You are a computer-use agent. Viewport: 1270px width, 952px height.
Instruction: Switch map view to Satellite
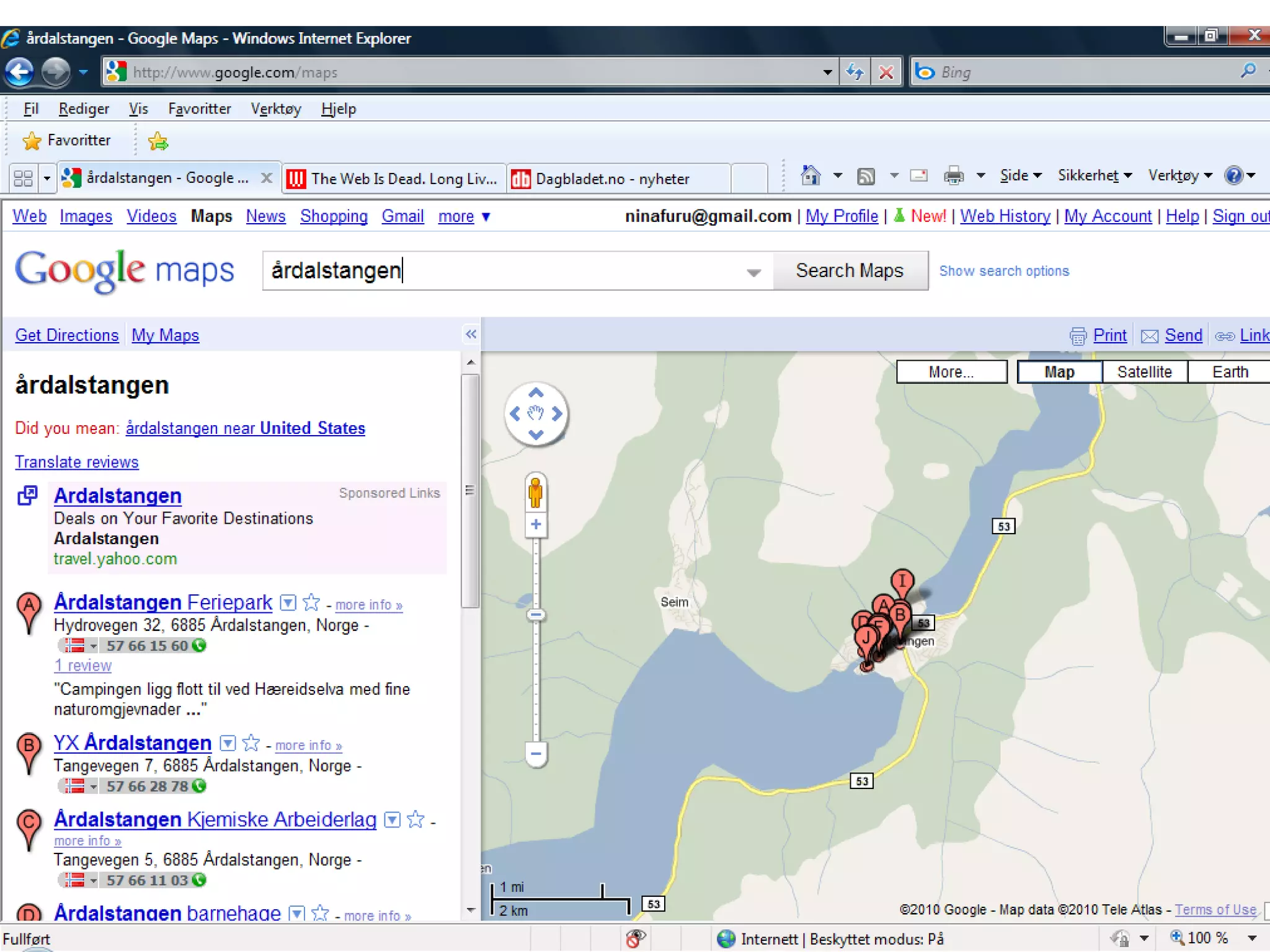tap(1144, 372)
